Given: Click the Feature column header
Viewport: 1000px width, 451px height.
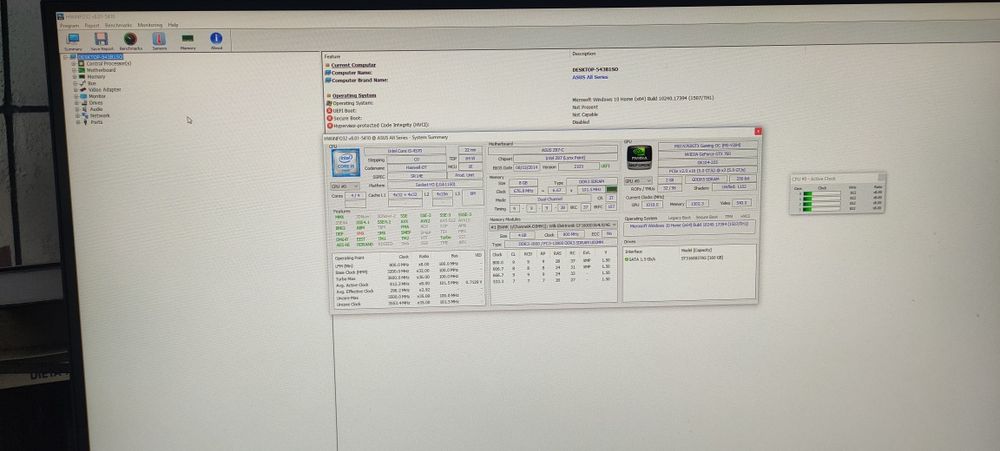Looking at the screenshot, I should (x=332, y=56).
